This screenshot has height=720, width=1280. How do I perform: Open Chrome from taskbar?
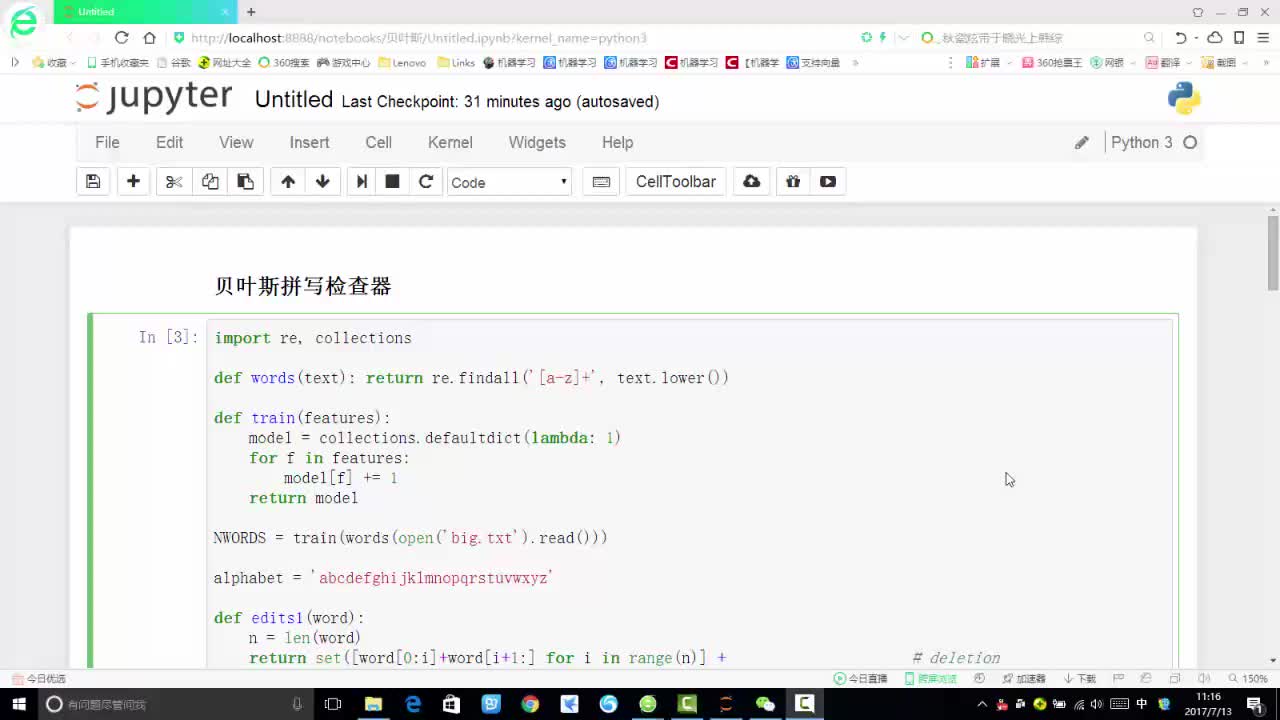[x=530, y=704]
